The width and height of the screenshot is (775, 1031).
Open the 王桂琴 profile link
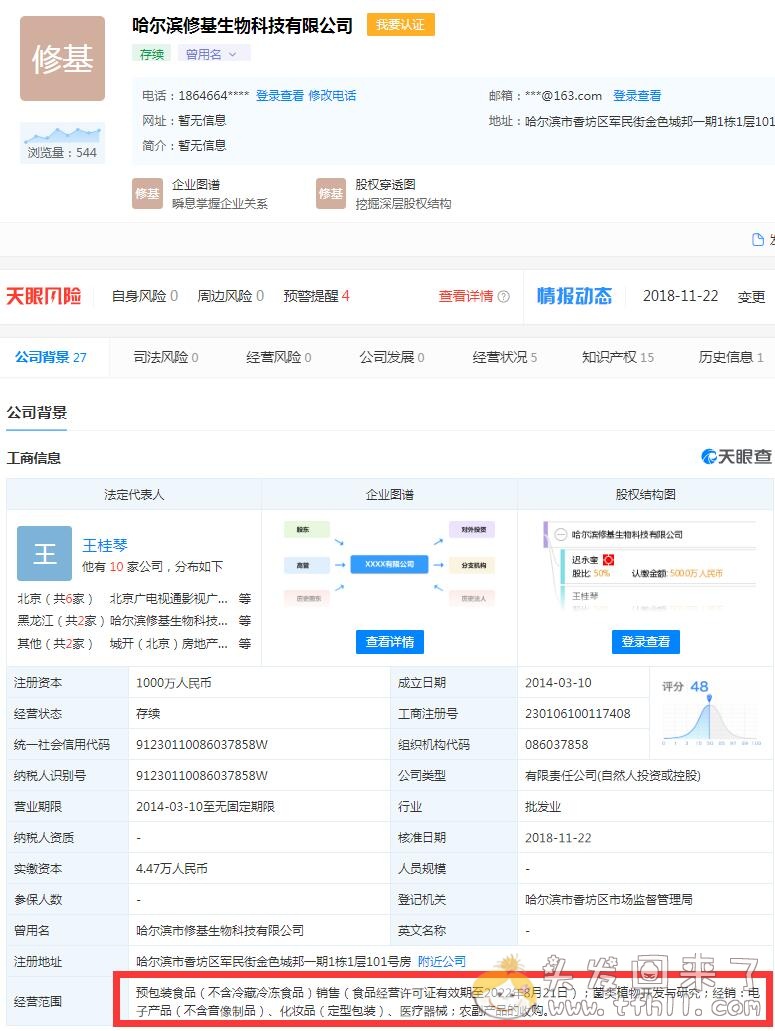(105, 545)
